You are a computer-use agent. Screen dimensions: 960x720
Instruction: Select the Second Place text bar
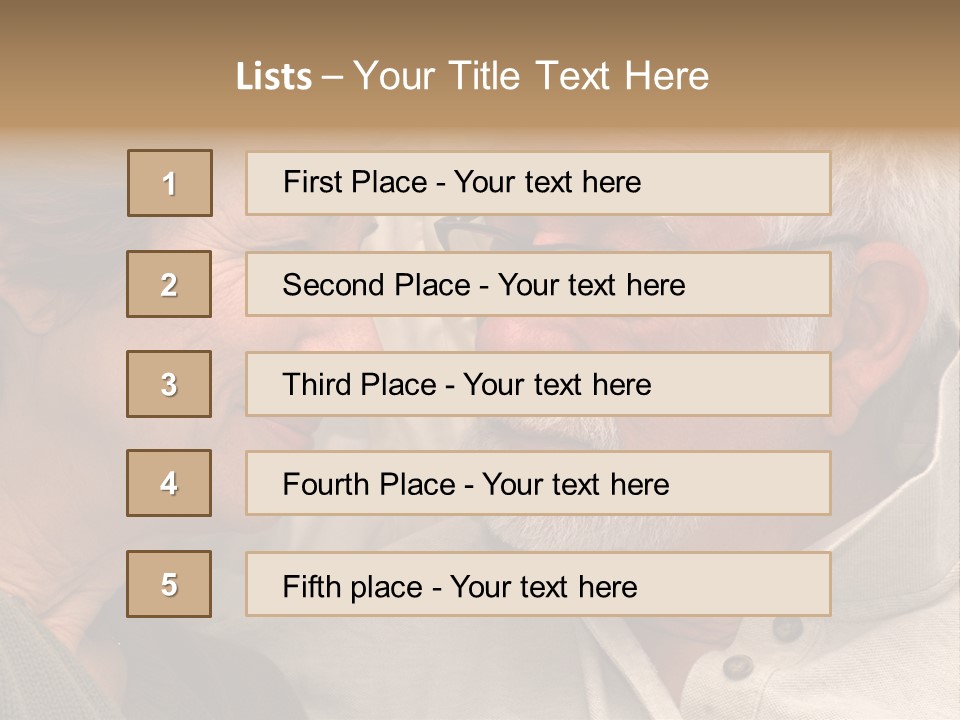pos(538,284)
